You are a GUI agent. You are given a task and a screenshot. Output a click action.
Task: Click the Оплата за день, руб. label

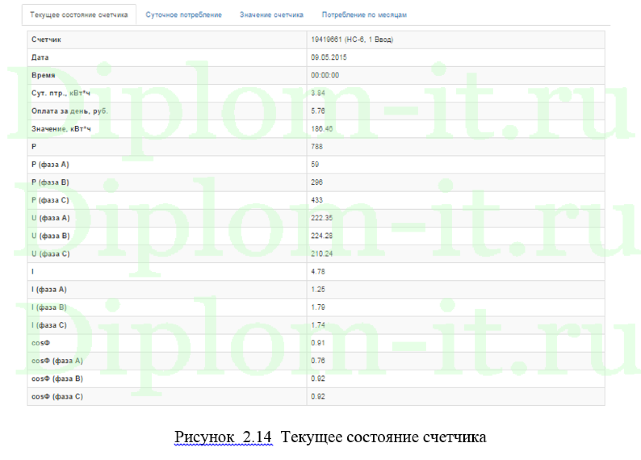tap(69, 111)
